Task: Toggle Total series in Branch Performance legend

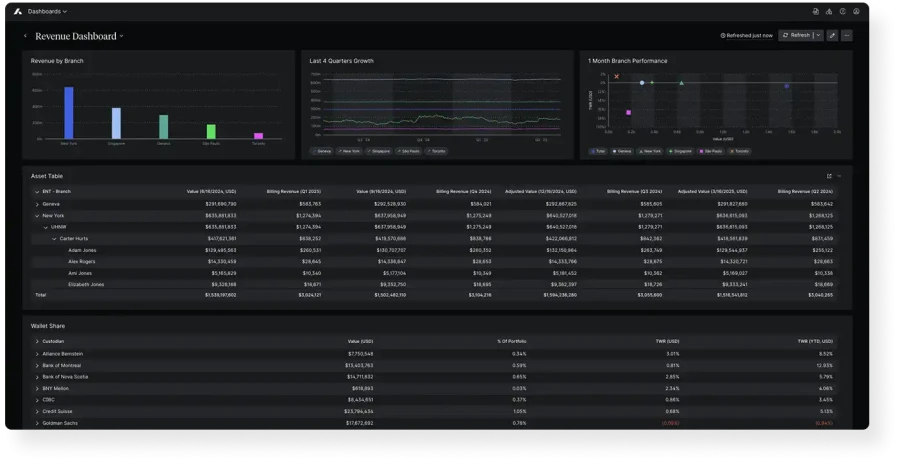Action: click(598, 151)
